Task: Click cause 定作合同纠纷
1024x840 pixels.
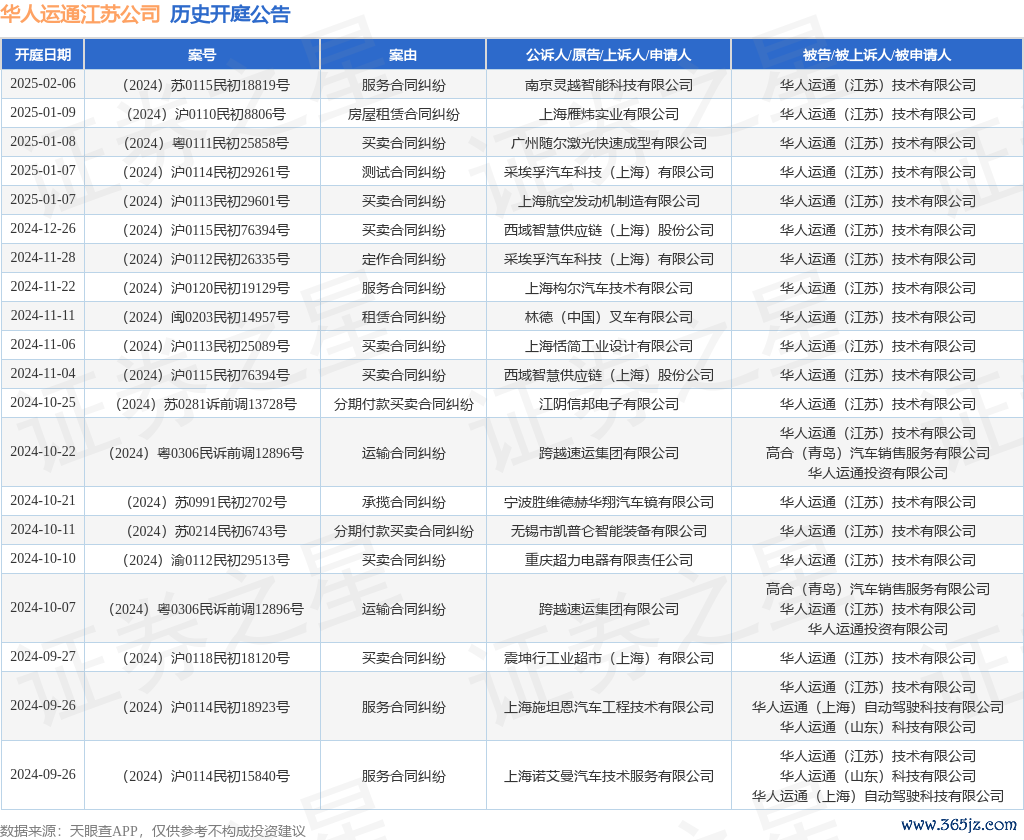Action: pos(404,259)
